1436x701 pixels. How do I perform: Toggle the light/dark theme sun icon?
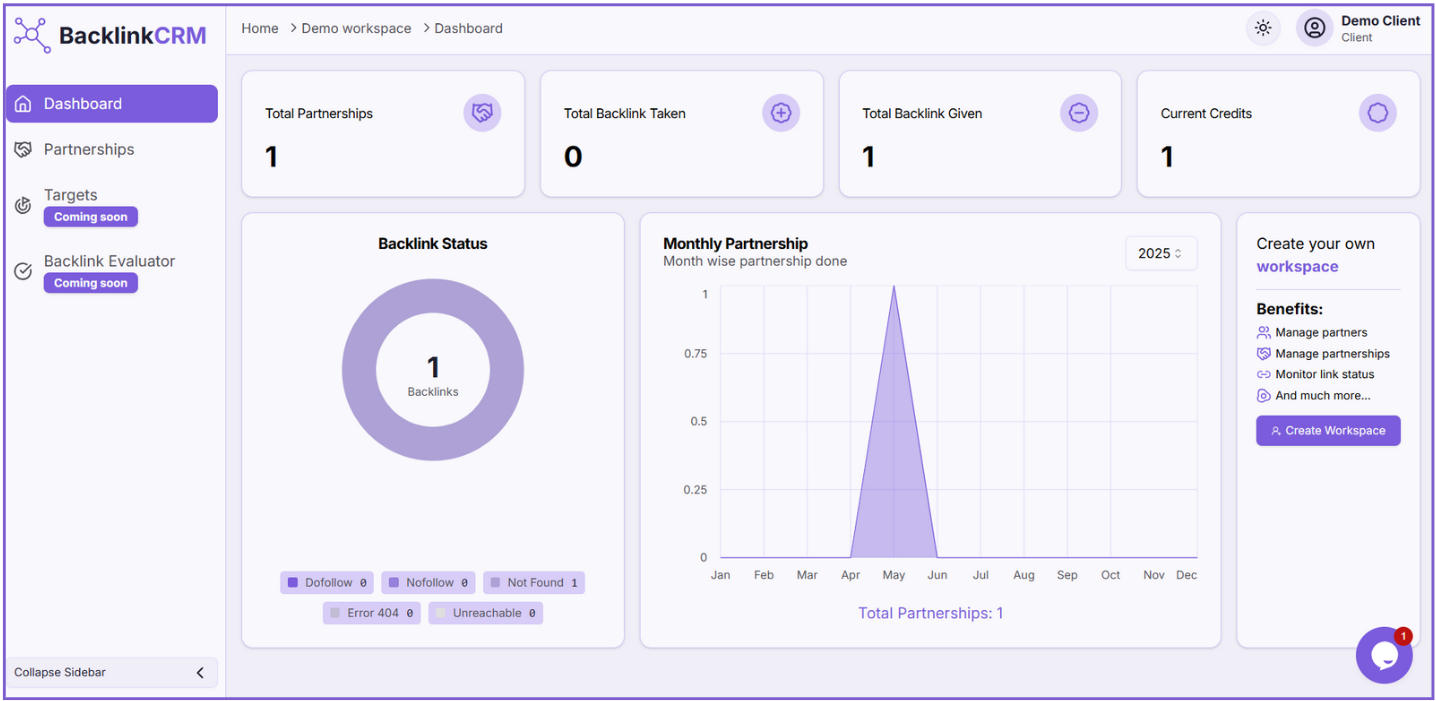(x=1263, y=28)
